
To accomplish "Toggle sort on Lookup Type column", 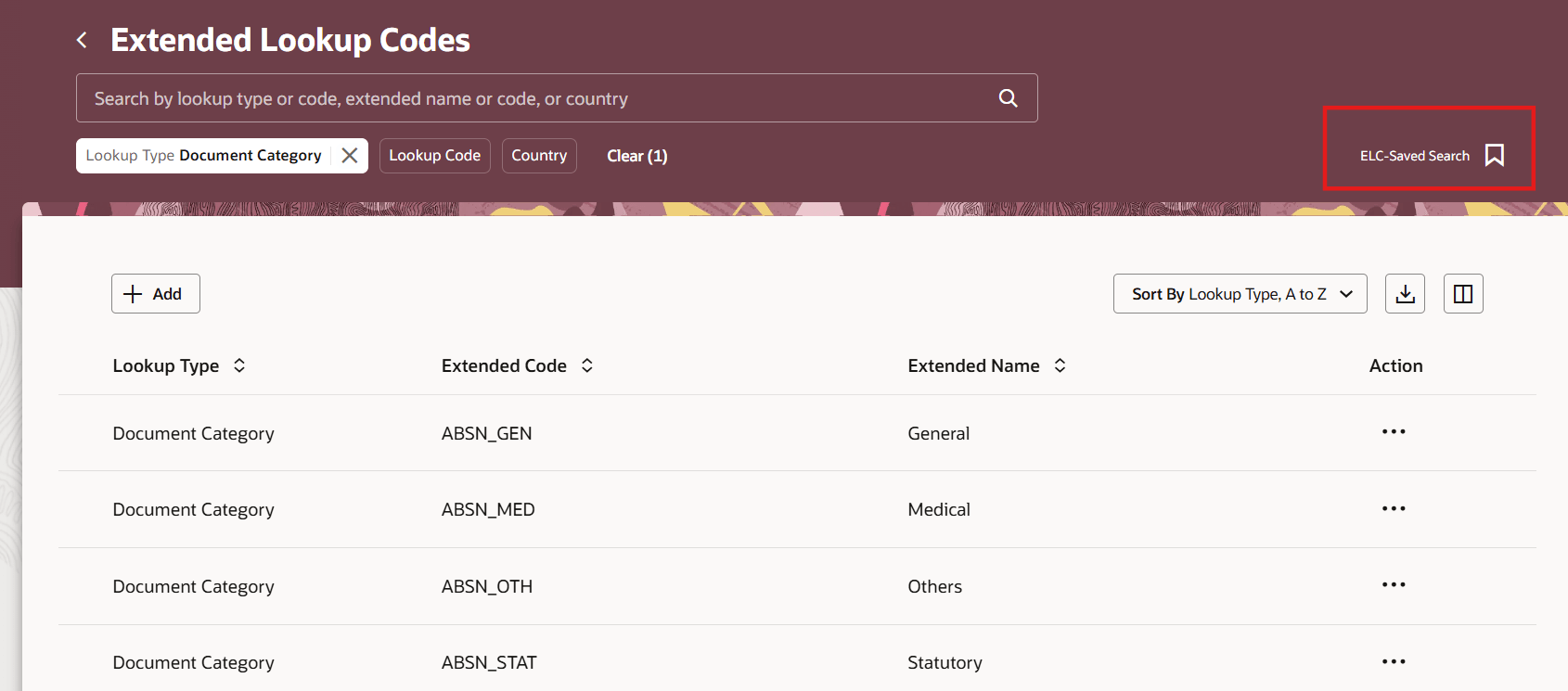I will pos(239,365).
